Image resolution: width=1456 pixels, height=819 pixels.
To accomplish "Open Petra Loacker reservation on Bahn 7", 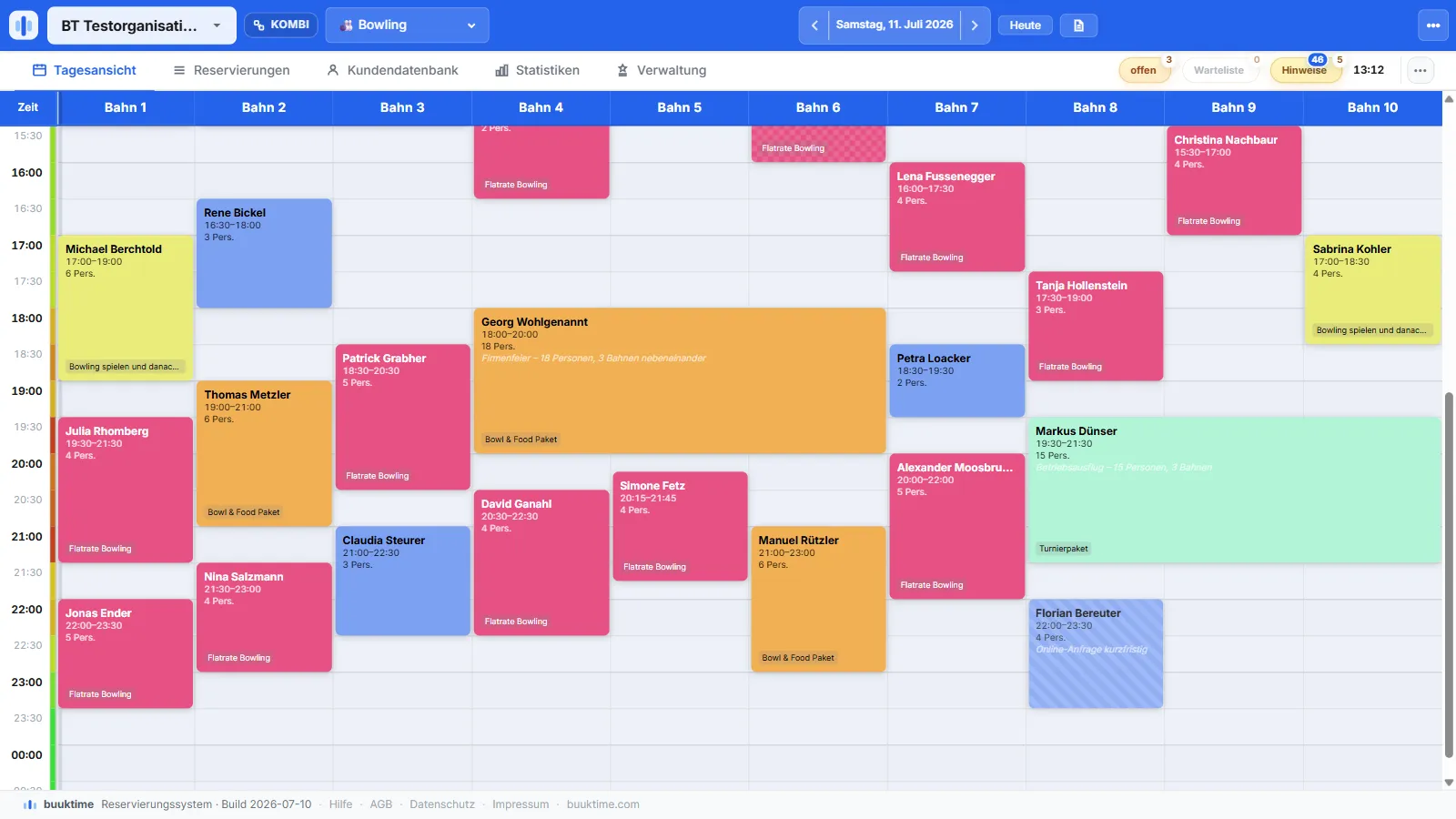I will (x=956, y=380).
